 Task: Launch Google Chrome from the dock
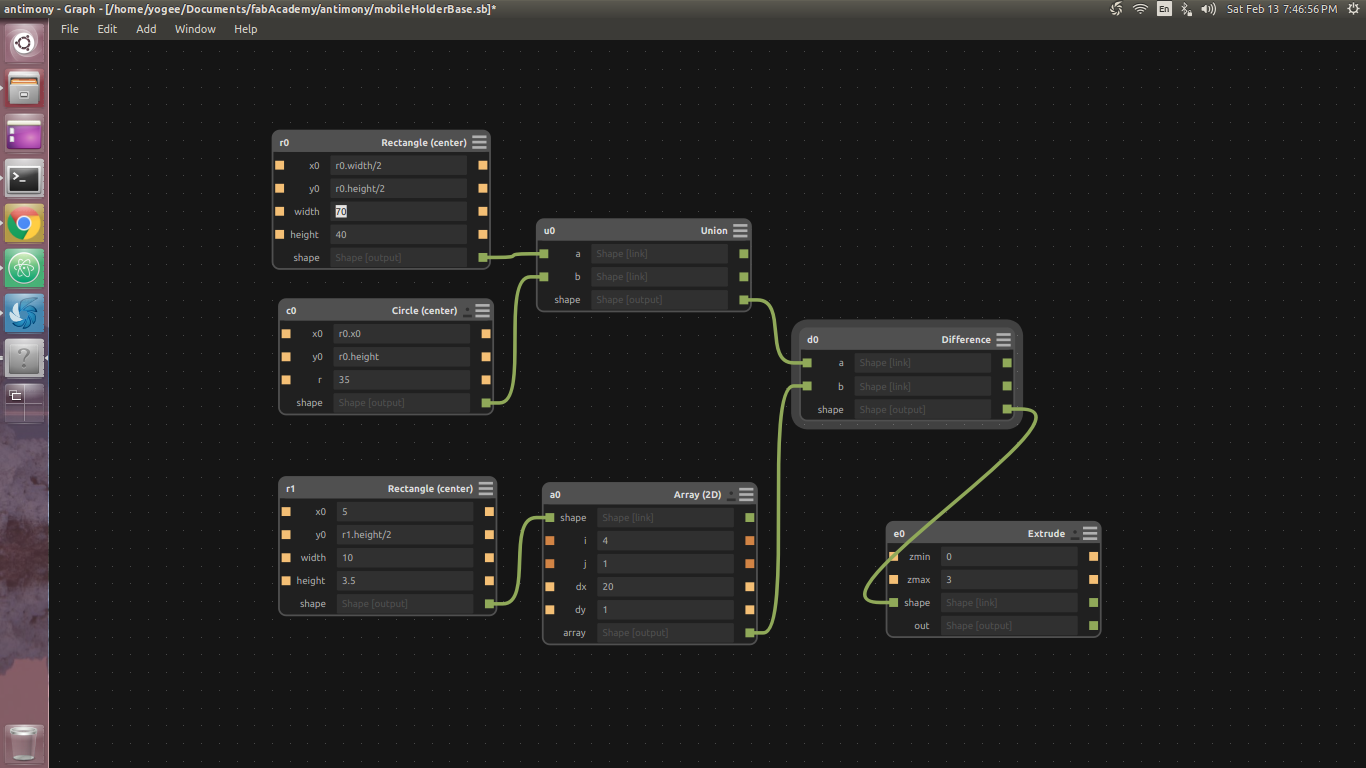[23, 223]
